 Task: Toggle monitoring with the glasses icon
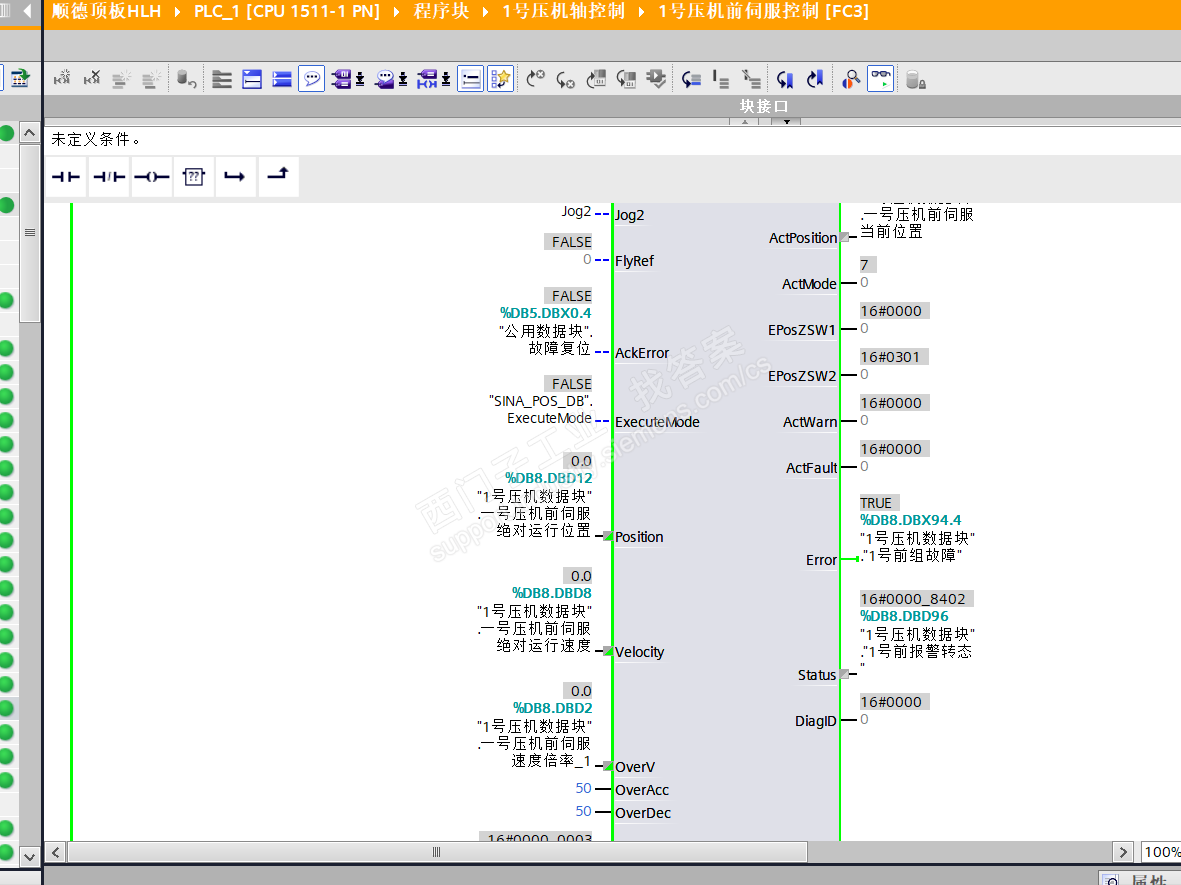[x=880, y=78]
